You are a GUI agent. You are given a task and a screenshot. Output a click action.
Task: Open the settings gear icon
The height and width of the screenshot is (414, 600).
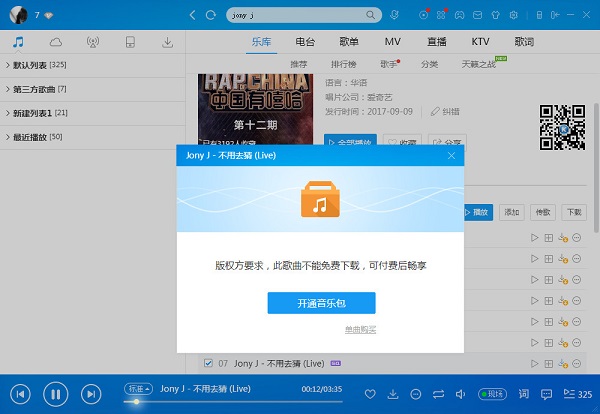pyautogui.click(x=514, y=15)
